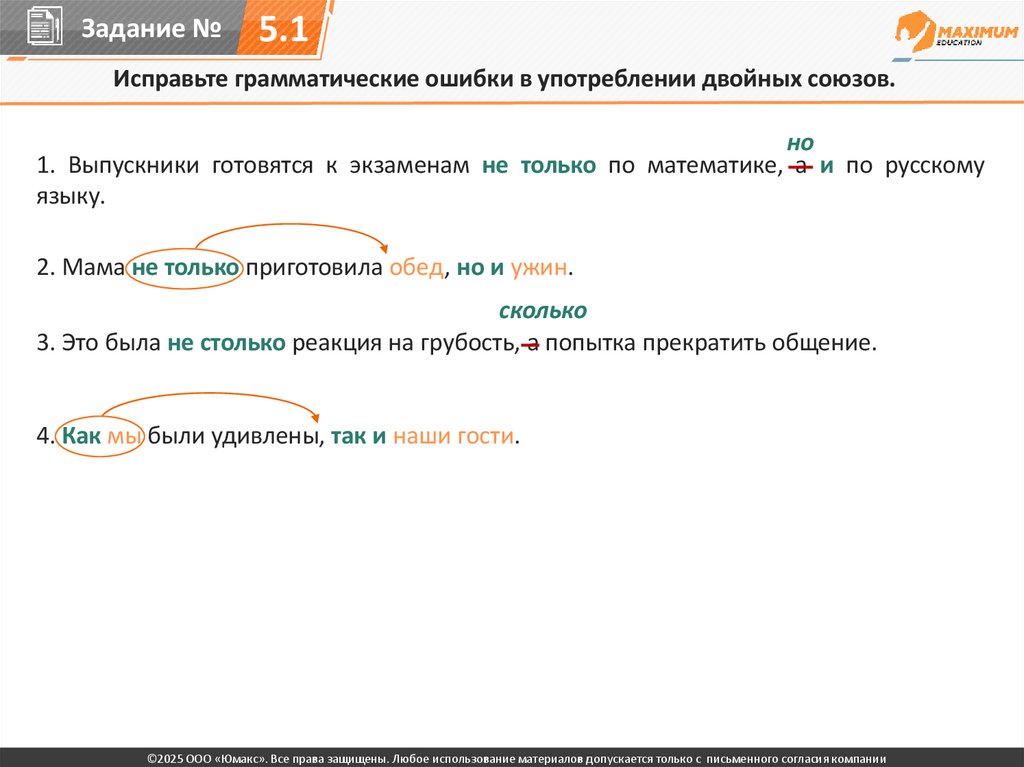Click the word грубость
The width and height of the screenshot is (1024, 767).
pos(469,343)
